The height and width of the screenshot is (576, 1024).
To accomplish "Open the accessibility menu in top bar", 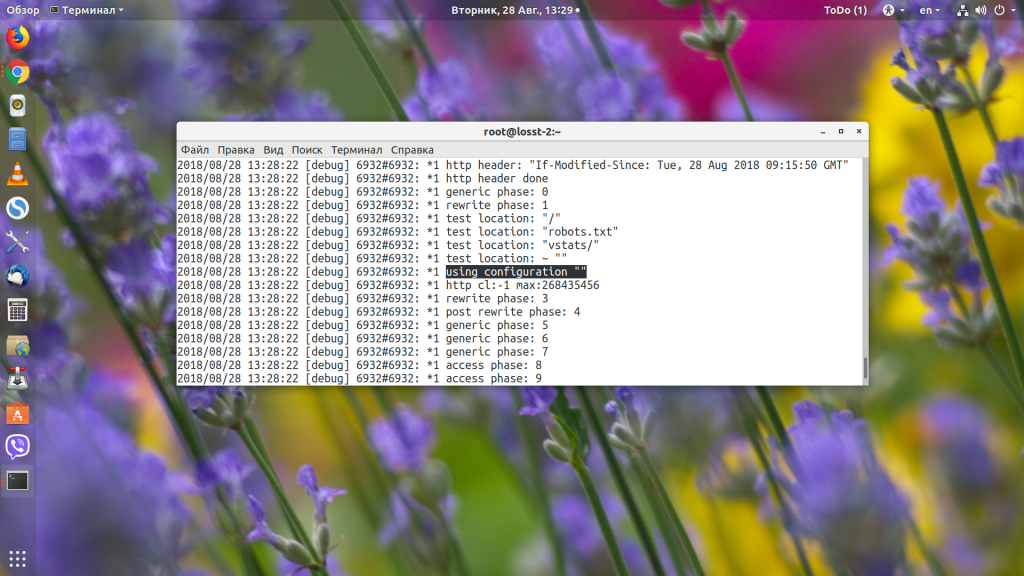I will coord(891,10).
